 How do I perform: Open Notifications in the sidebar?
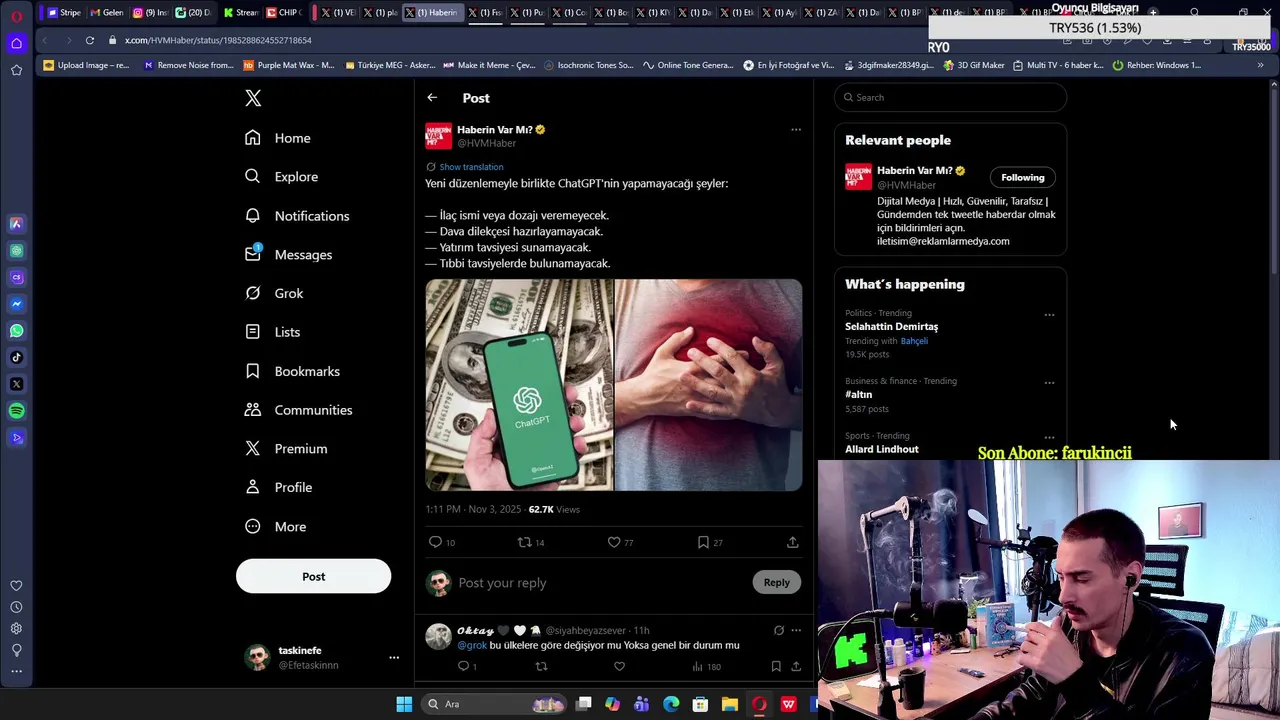[x=297, y=216]
